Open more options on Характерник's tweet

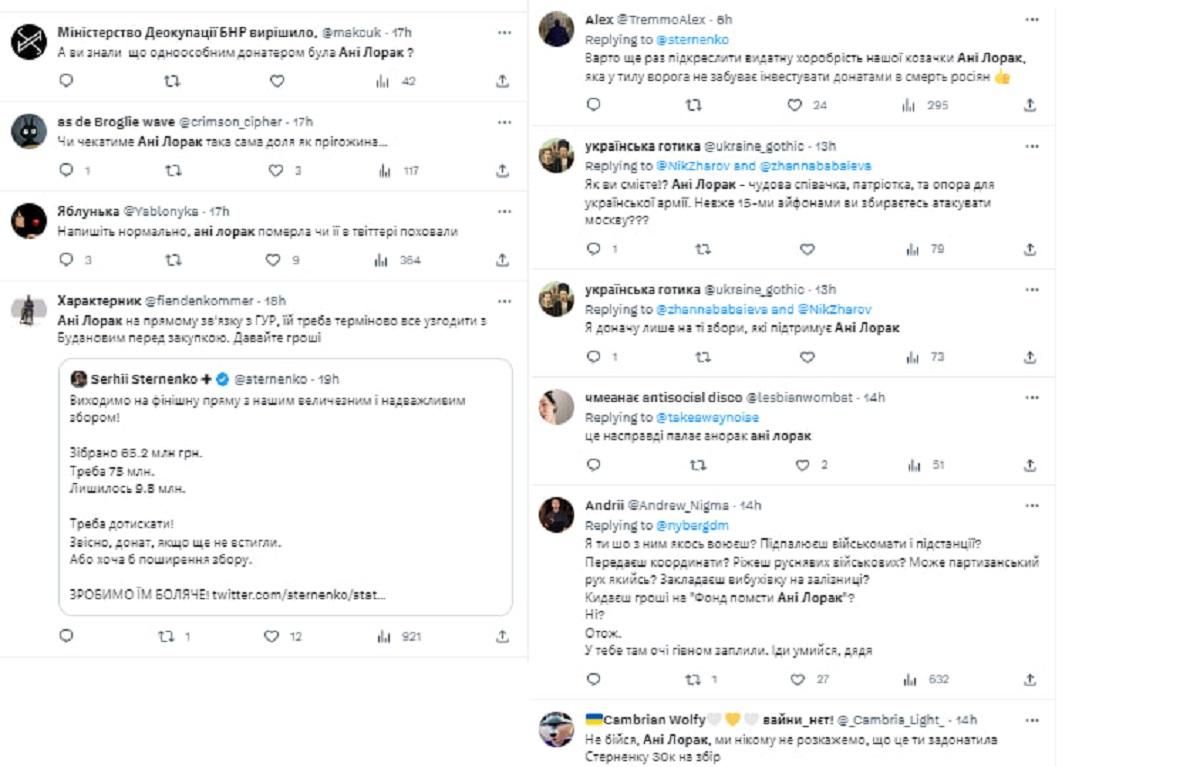505,300
